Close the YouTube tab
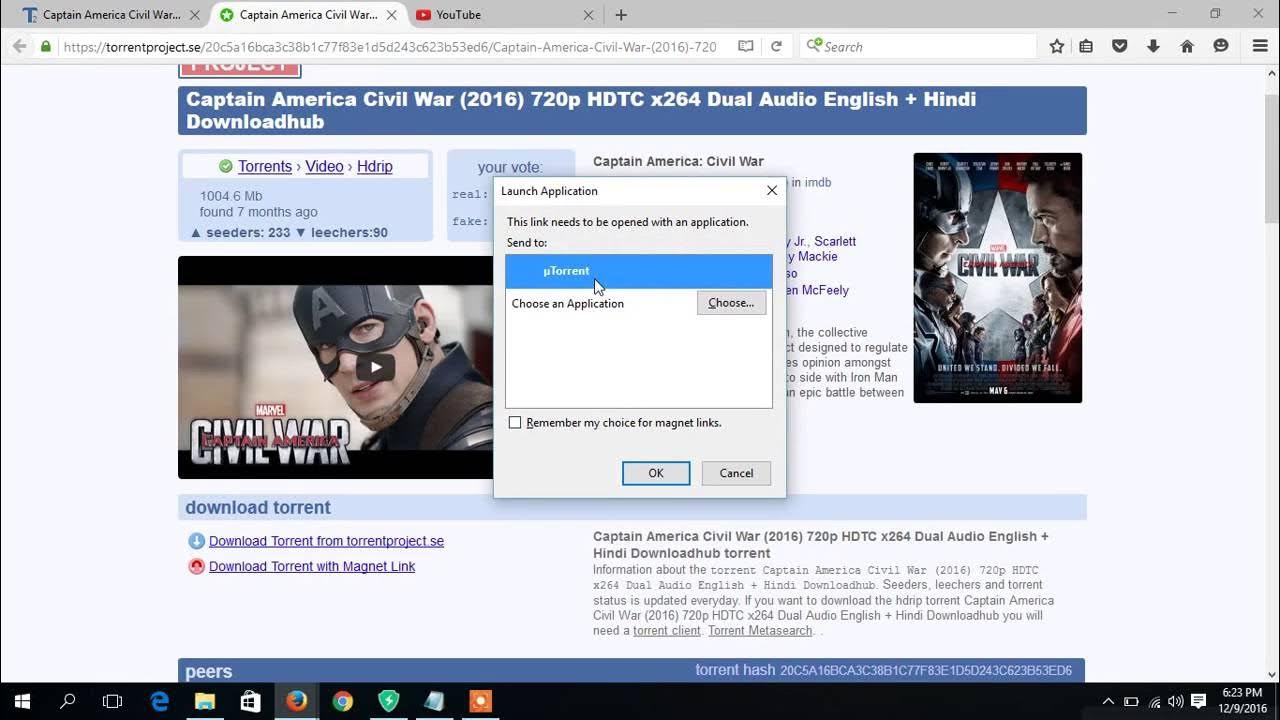The height and width of the screenshot is (720, 1280). (x=588, y=15)
